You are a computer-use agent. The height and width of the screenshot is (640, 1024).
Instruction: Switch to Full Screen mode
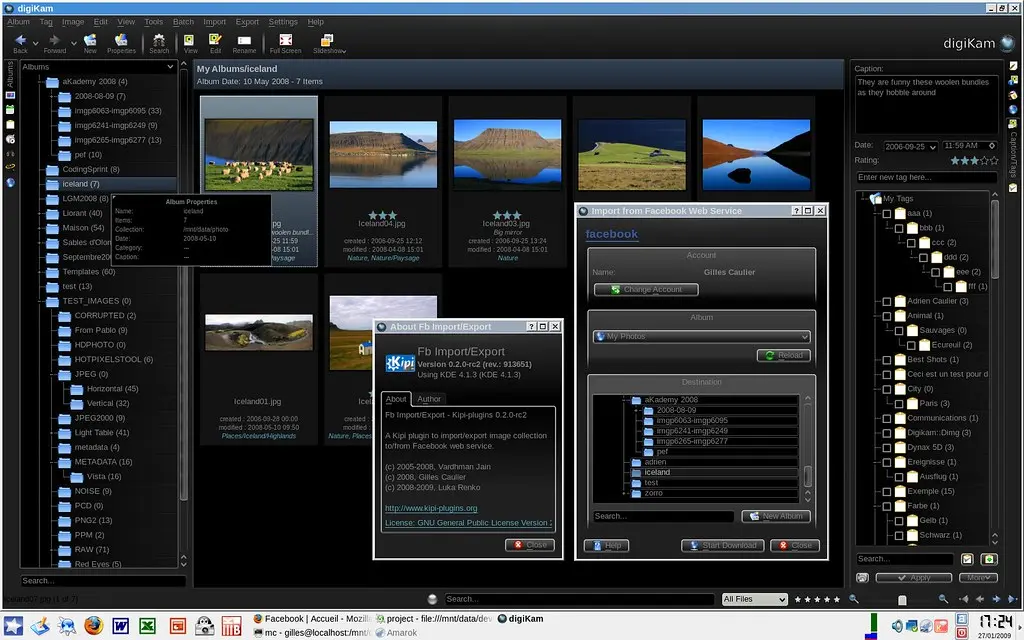pos(285,40)
